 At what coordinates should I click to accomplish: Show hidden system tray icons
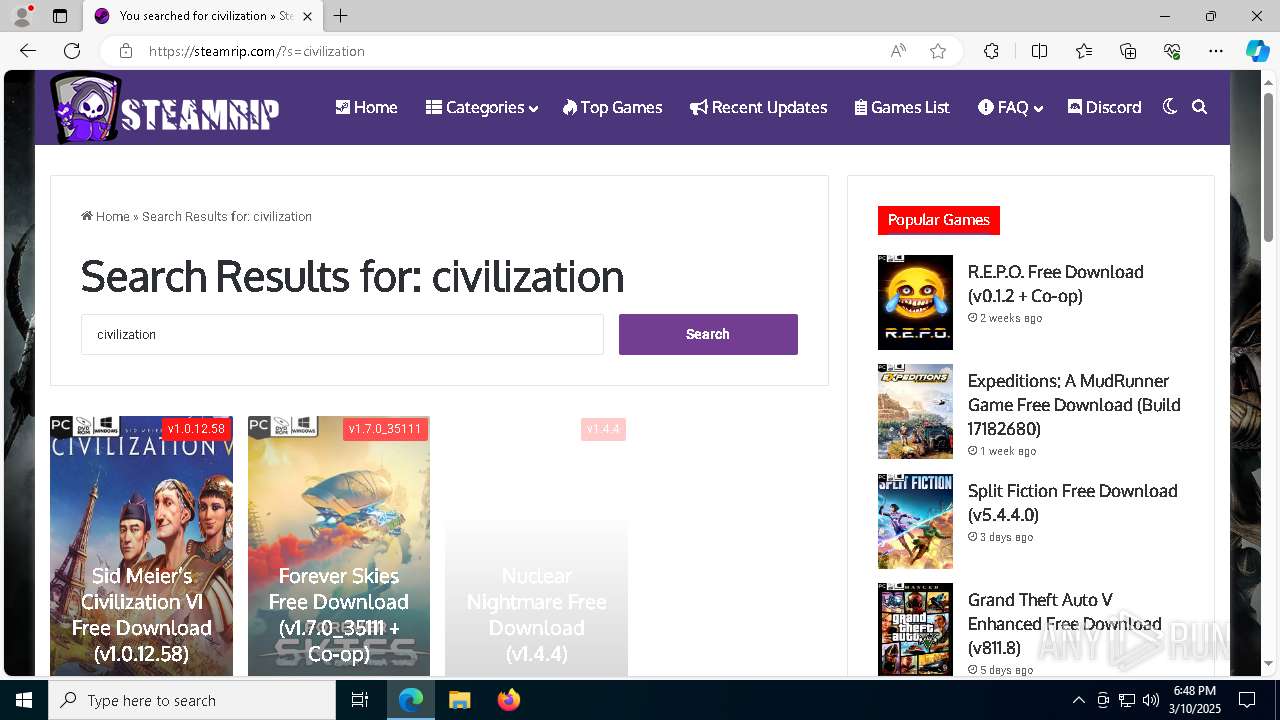pos(1078,700)
